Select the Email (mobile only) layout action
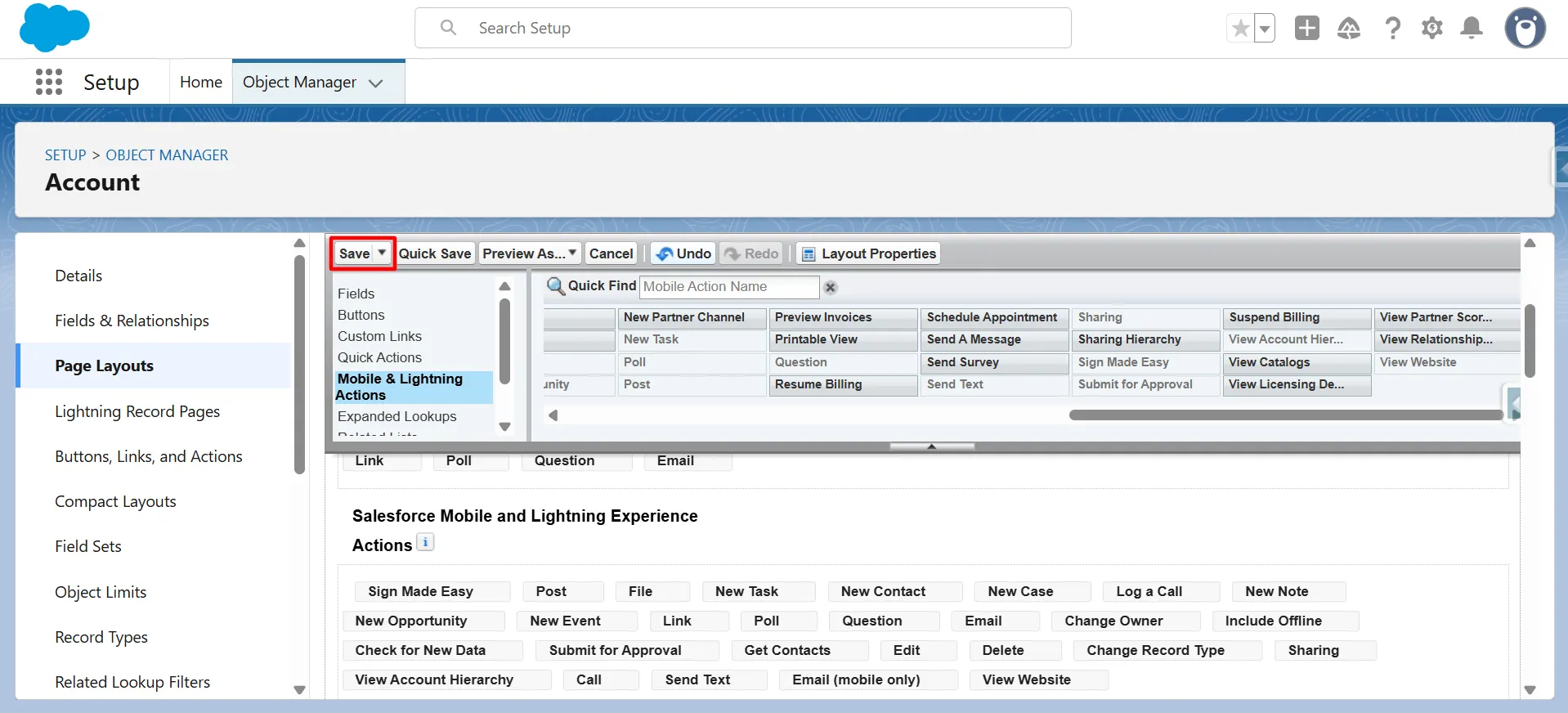 coord(868,679)
